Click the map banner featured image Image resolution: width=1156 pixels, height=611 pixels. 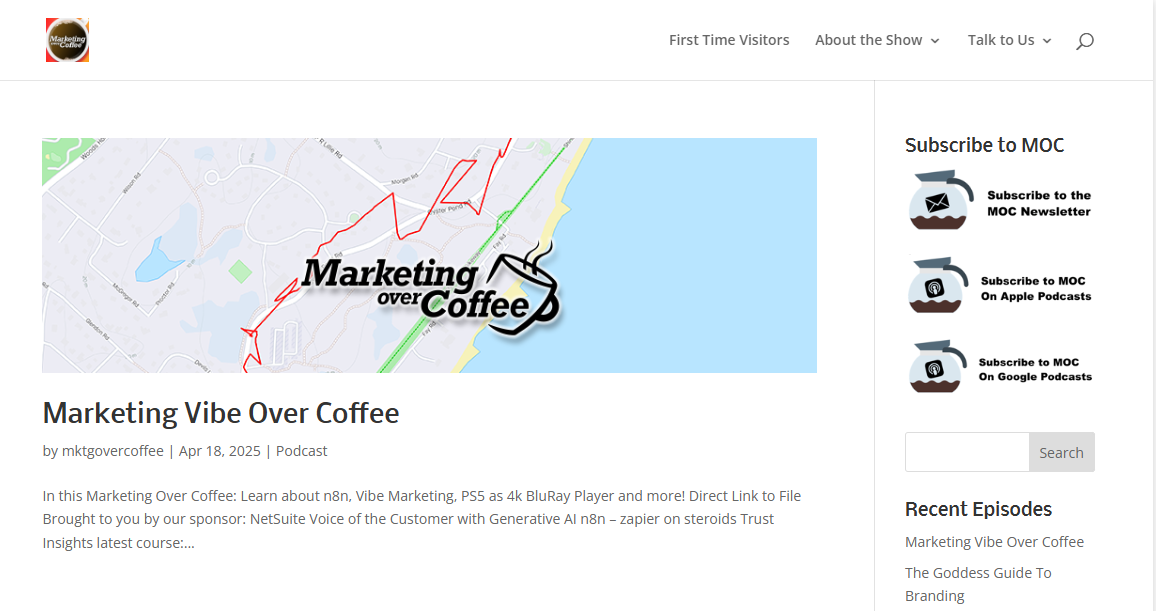(x=429, y=255)
